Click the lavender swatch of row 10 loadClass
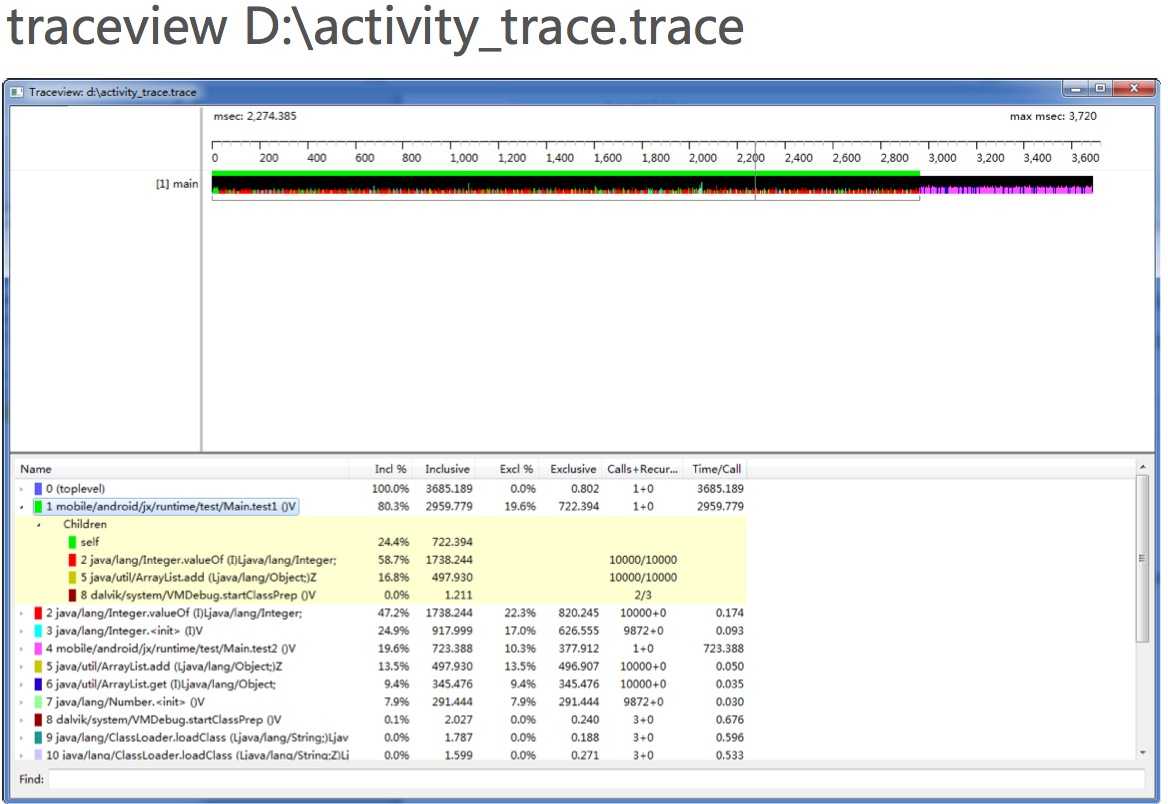The height and width of the screenshot is (804, 1168). [x=38, y=755]
